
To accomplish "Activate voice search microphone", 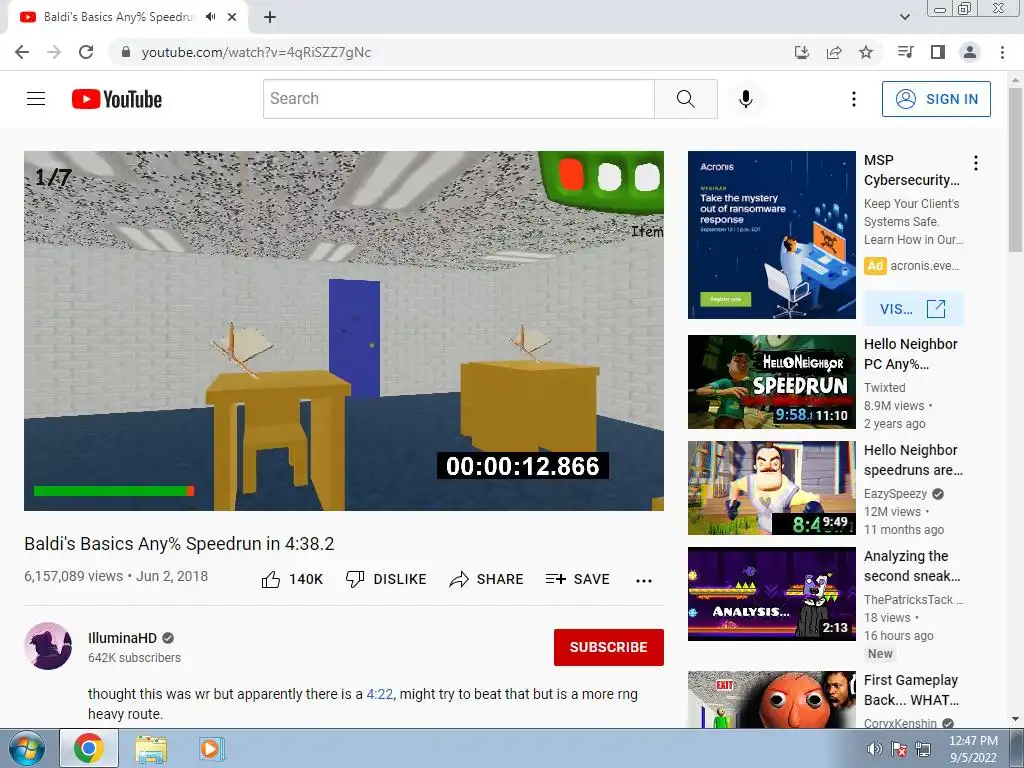I will (746, 99).
